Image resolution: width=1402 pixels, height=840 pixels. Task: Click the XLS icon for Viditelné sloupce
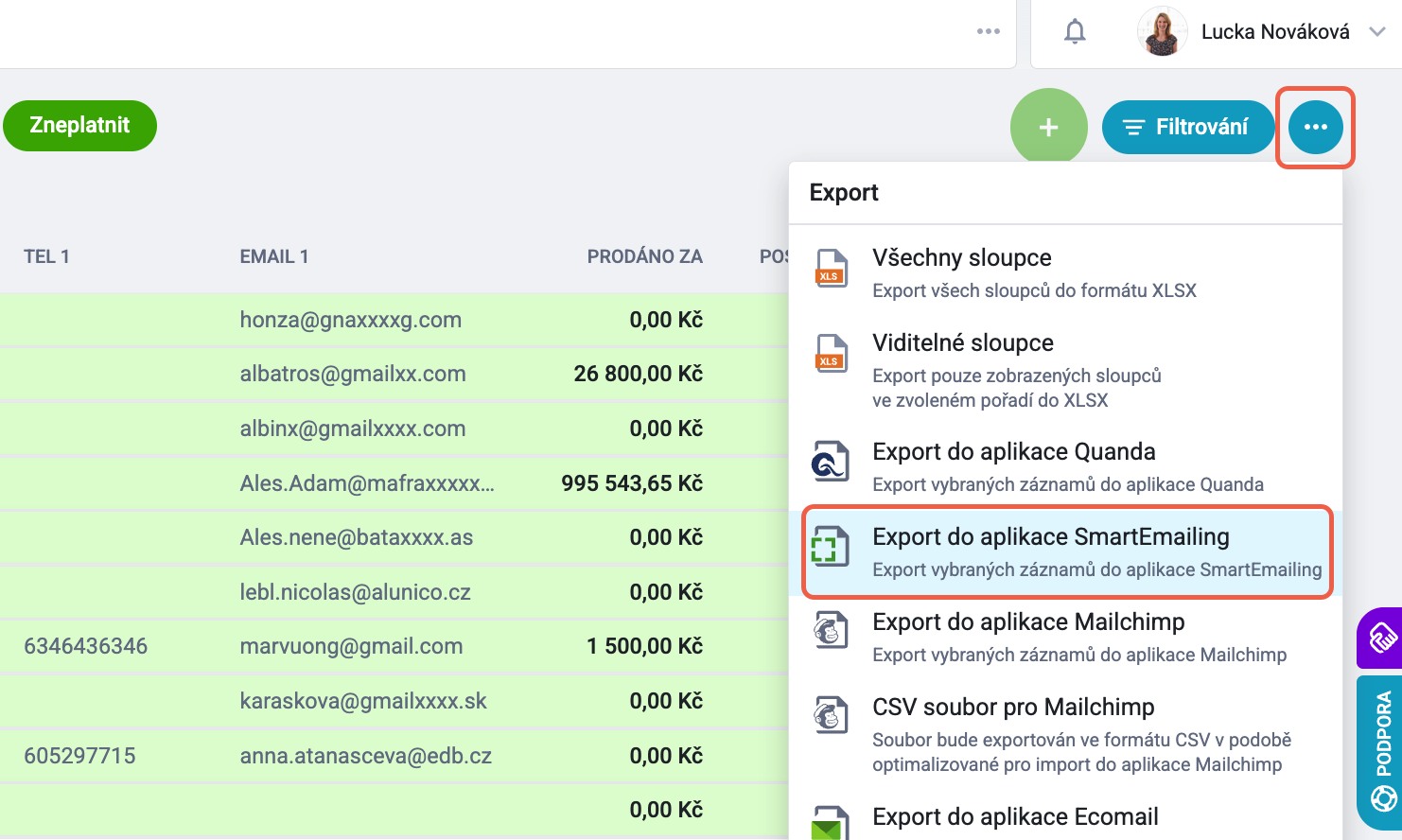(x=831, y=353)
